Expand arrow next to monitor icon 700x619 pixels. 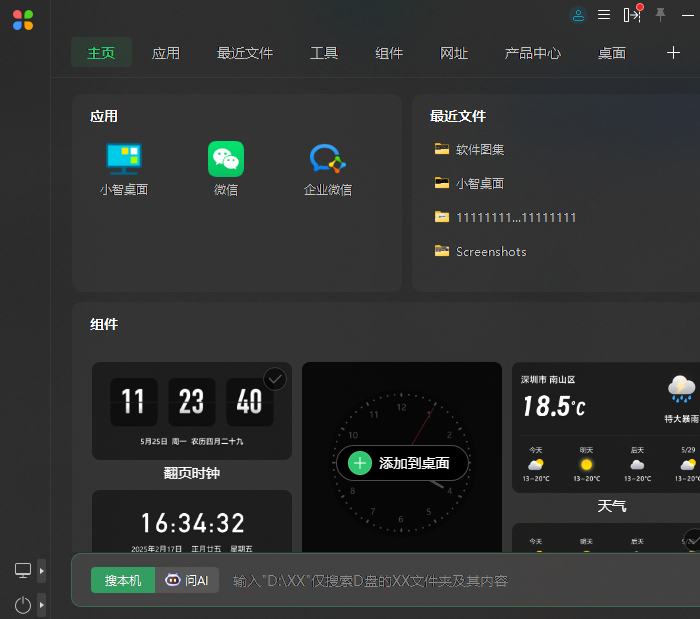click(x=42, y=571)
